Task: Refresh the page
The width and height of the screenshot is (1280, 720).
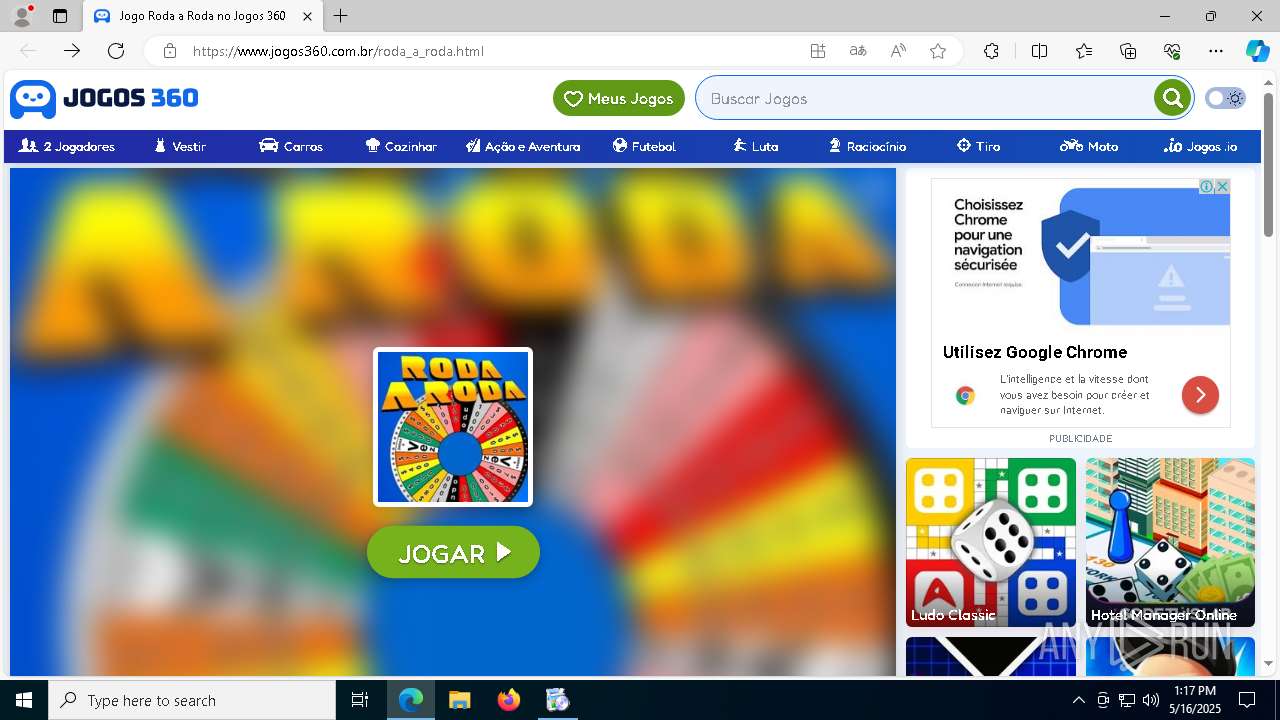Action: pos(116,51)
